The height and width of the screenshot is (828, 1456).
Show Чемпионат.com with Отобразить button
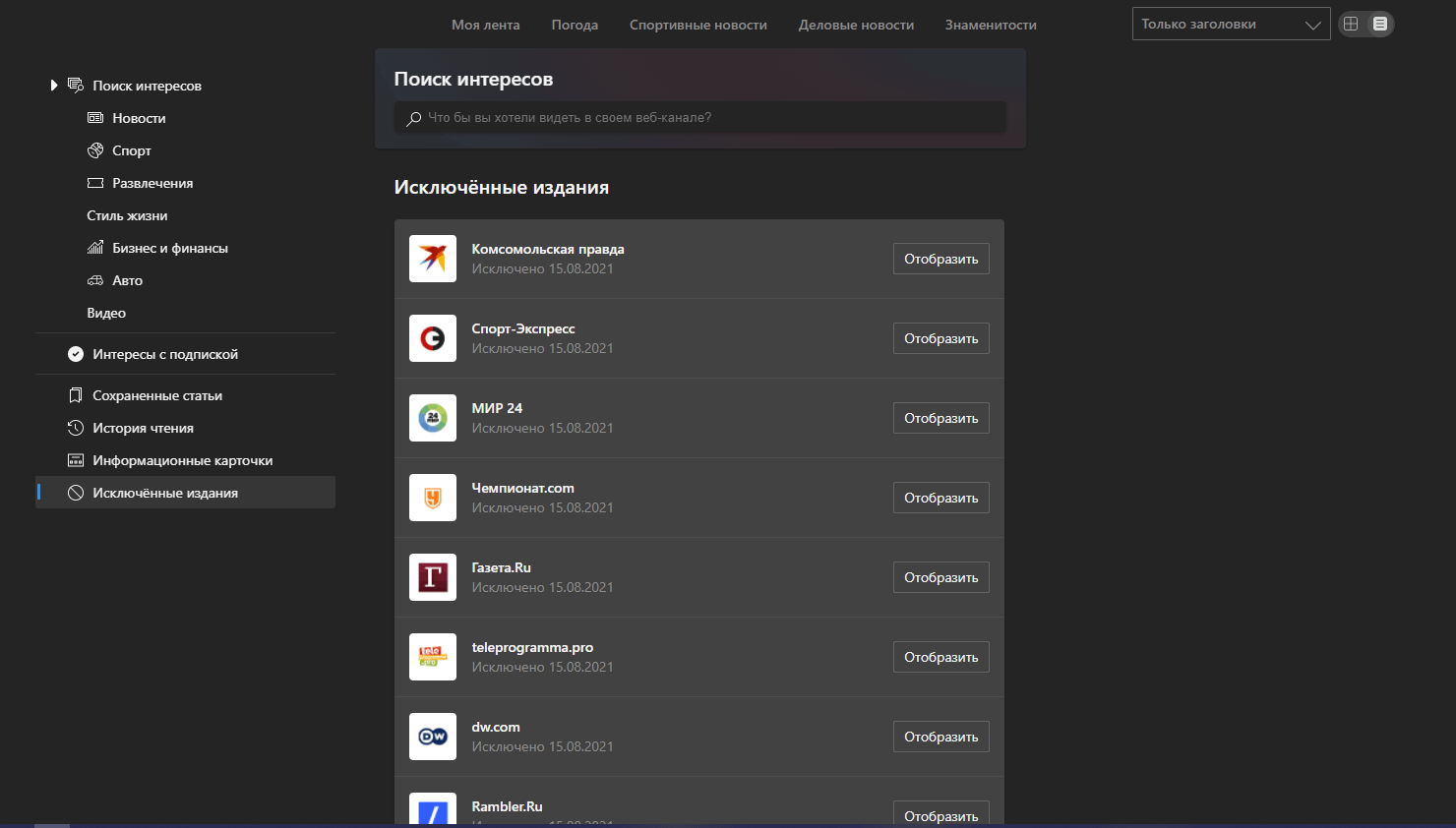(x=941, y=498)
